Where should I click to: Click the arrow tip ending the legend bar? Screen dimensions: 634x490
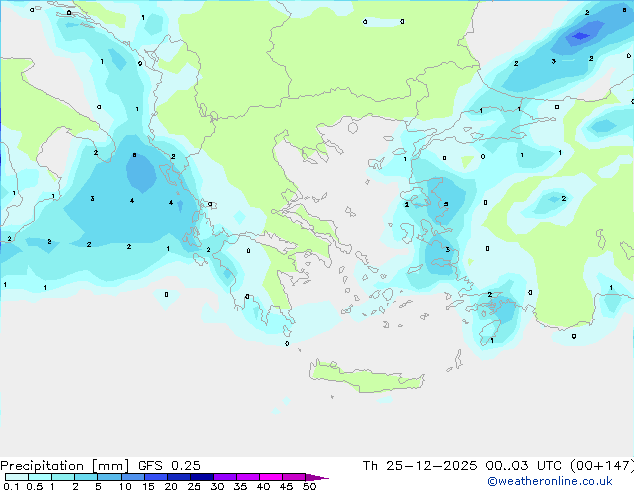pyautogui.click(x=317, y=477)
